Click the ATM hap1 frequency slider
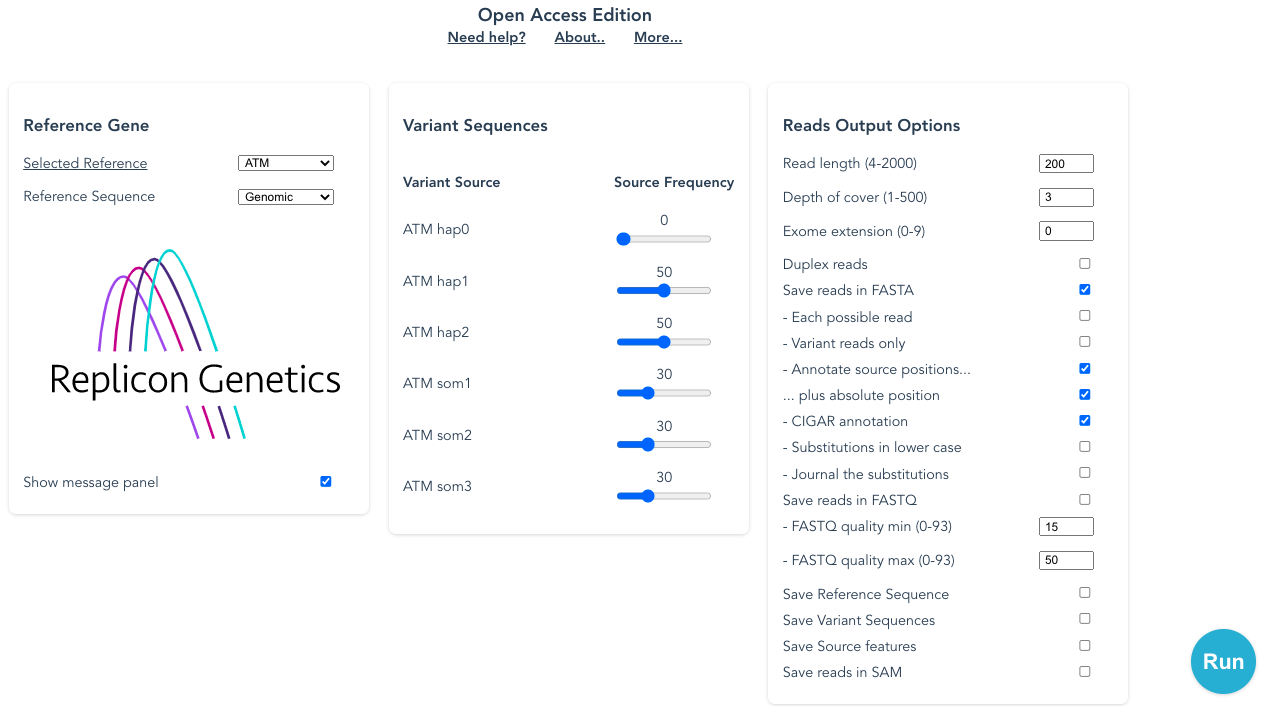 coord(663,290)
